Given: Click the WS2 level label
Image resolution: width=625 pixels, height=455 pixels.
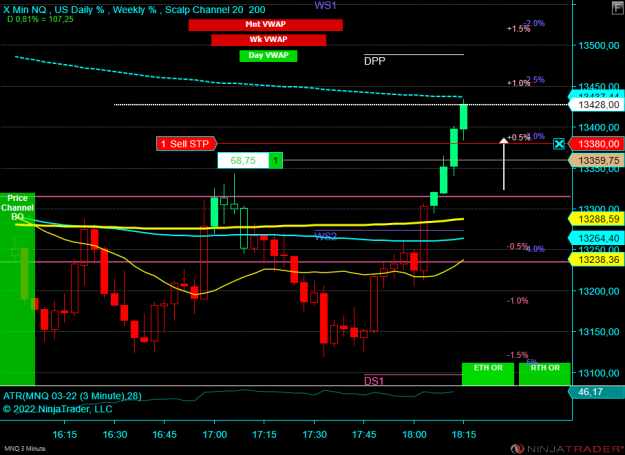Looking at the screenshot, I should point(325,237).
